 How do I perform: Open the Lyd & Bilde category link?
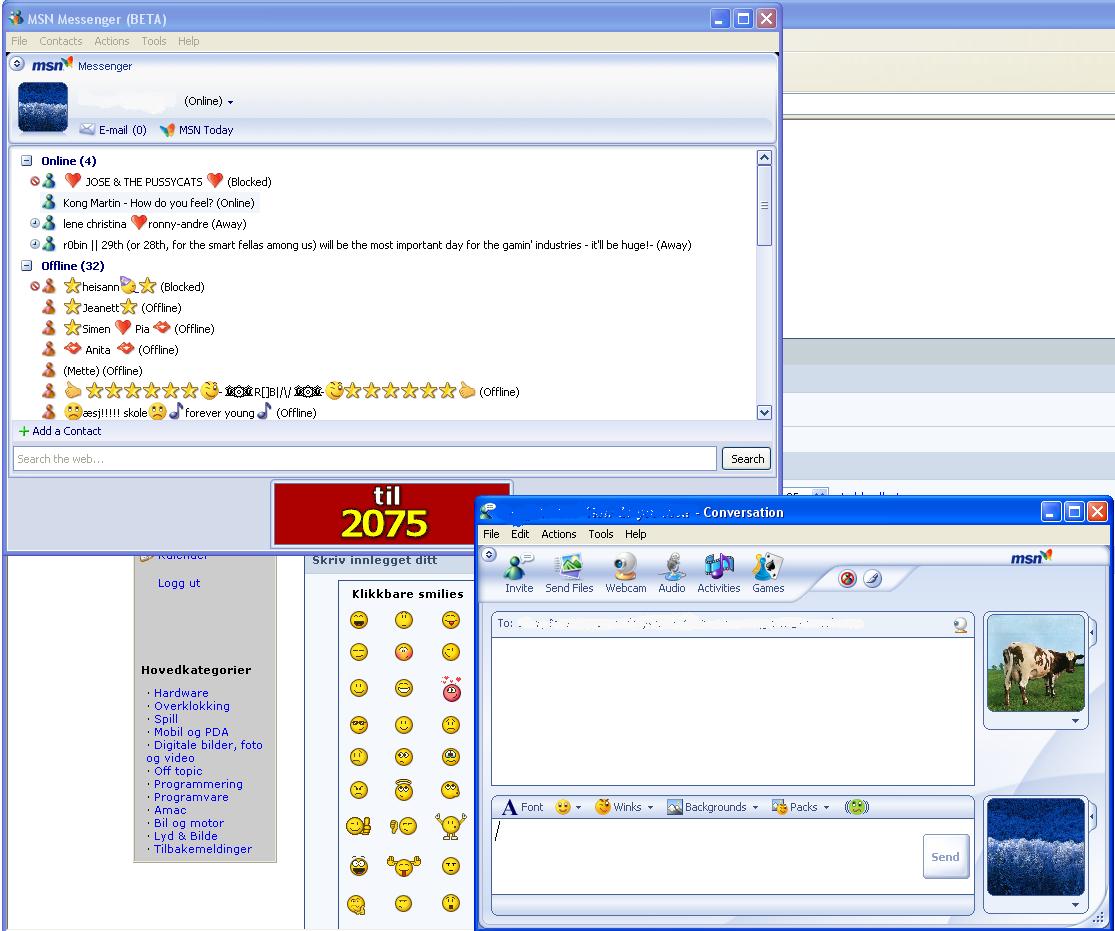point(186,836)
